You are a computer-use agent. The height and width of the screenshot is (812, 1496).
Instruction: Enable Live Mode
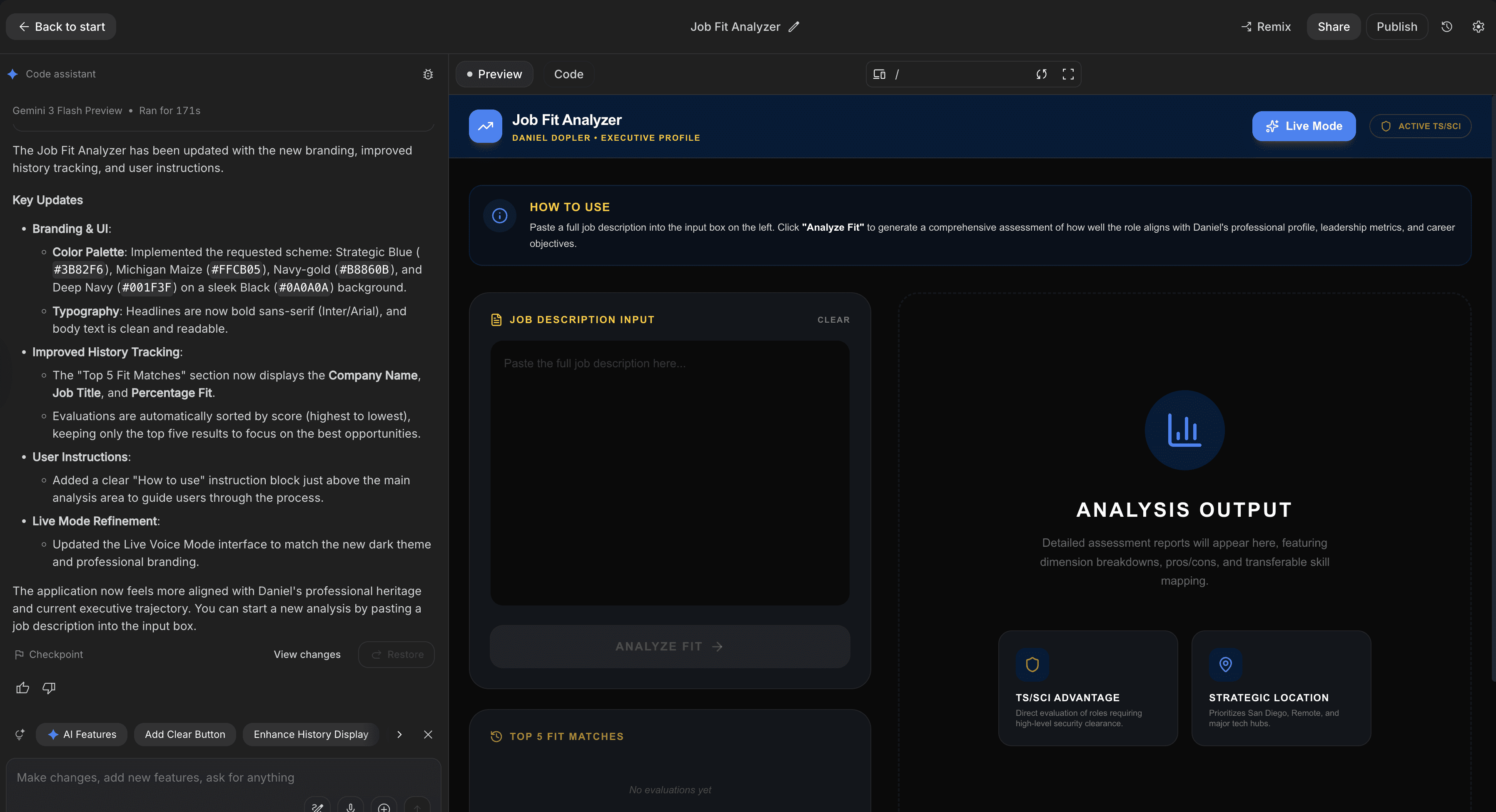pyautogui.click(x=1304, y=125)
